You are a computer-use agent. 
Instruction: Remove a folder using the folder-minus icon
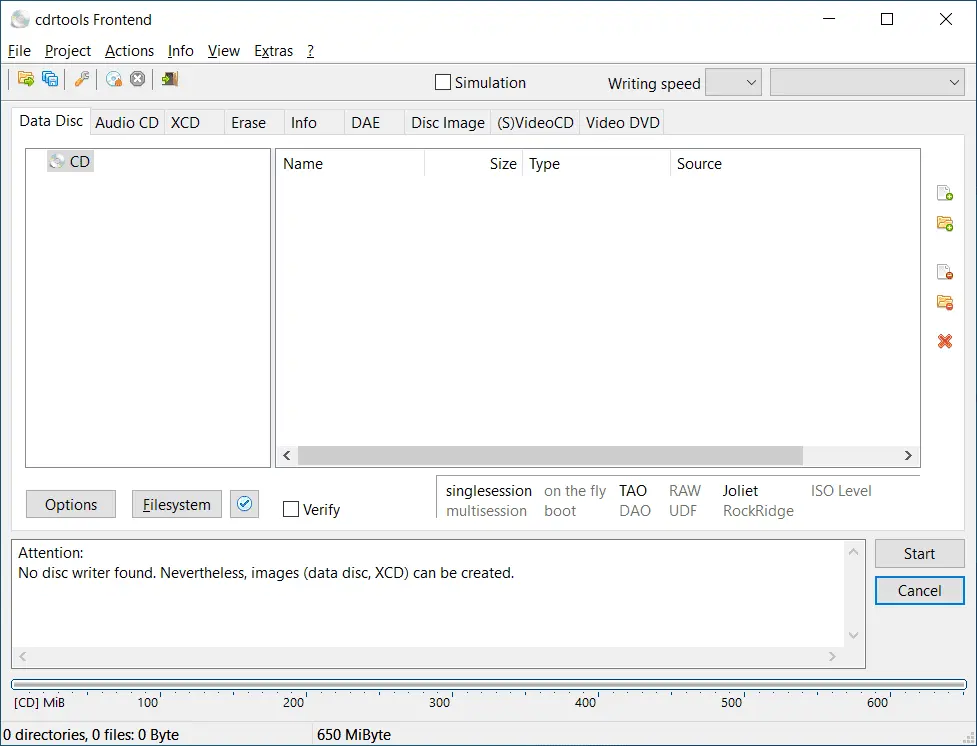click(x=944, y=302)
